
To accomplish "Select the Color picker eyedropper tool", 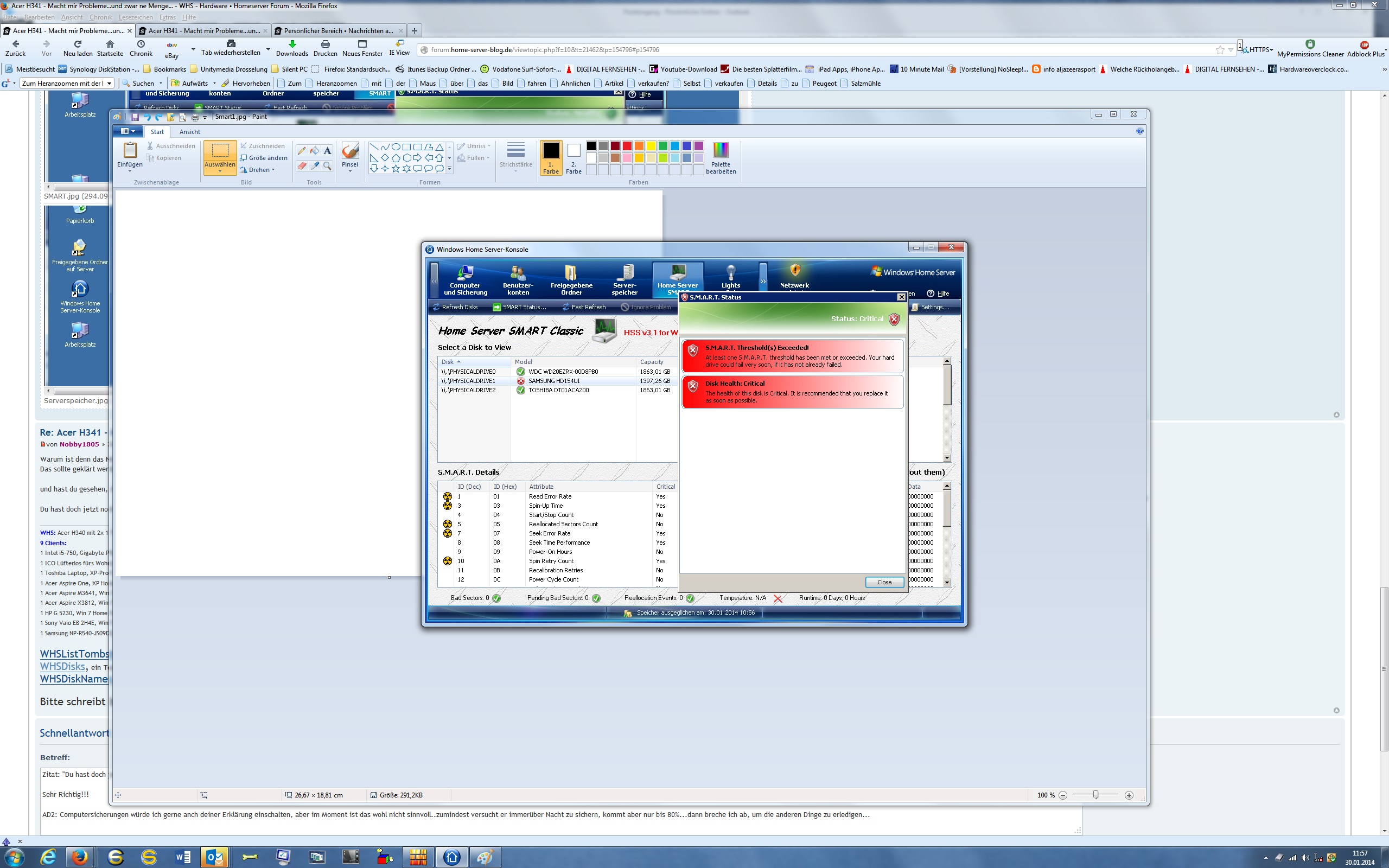I will (315, 165).
